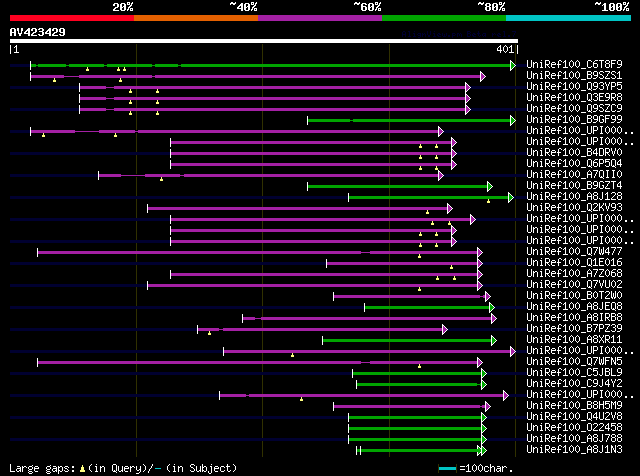Screen dimensions: 640x476
Task: Click the arrowhead ending the UniRef100_B9GZT4 alignment
Action: click(490, 187)
